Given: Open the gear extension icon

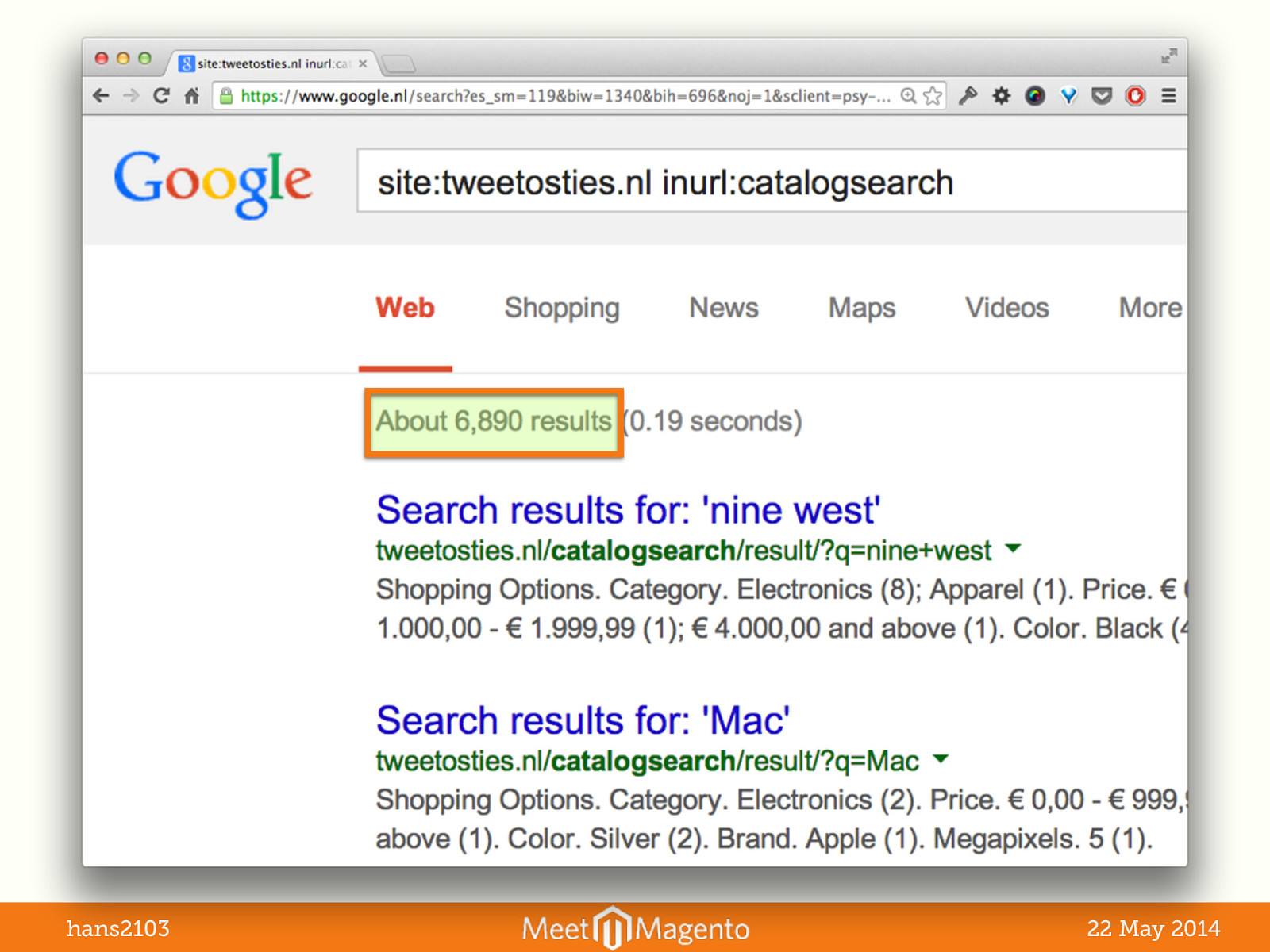Looking at the screenshot, I should (1001, 96).
